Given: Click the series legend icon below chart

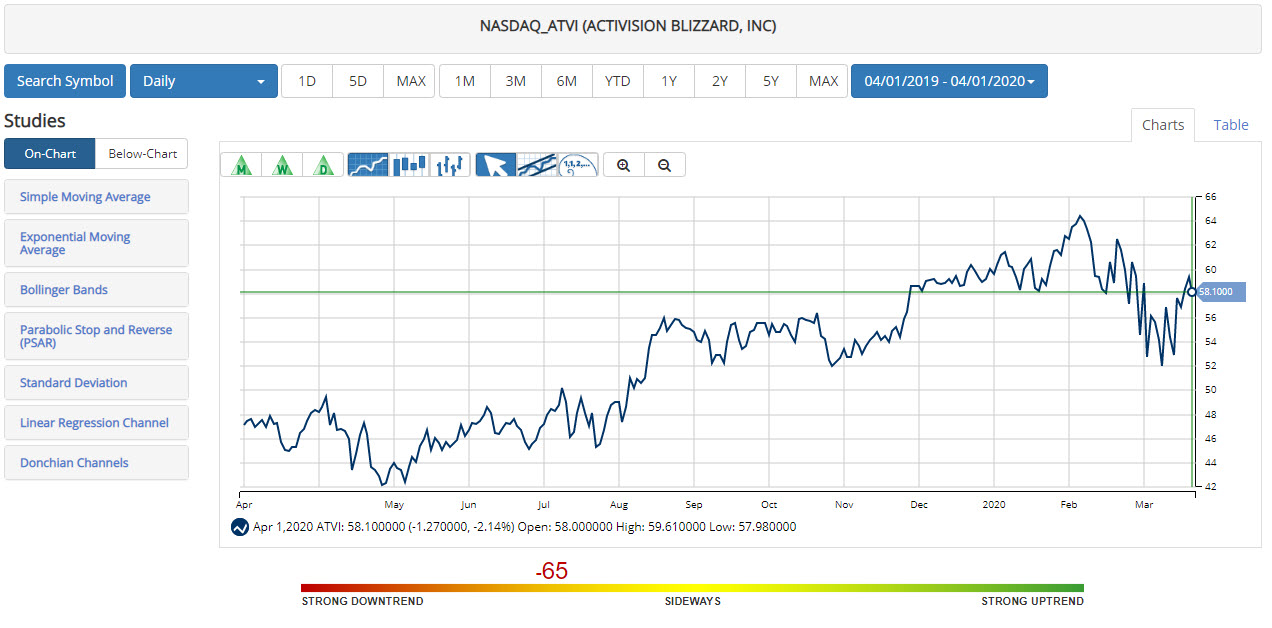Looking at the screenshot, I should [240, 527].
